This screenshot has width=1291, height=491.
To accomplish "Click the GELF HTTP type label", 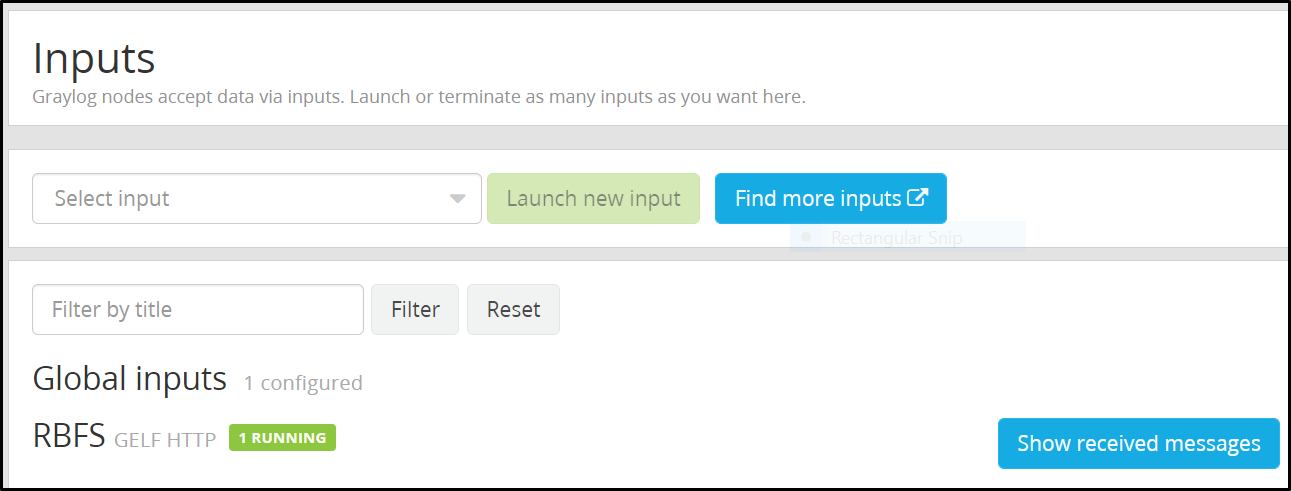I will [165, 439].
